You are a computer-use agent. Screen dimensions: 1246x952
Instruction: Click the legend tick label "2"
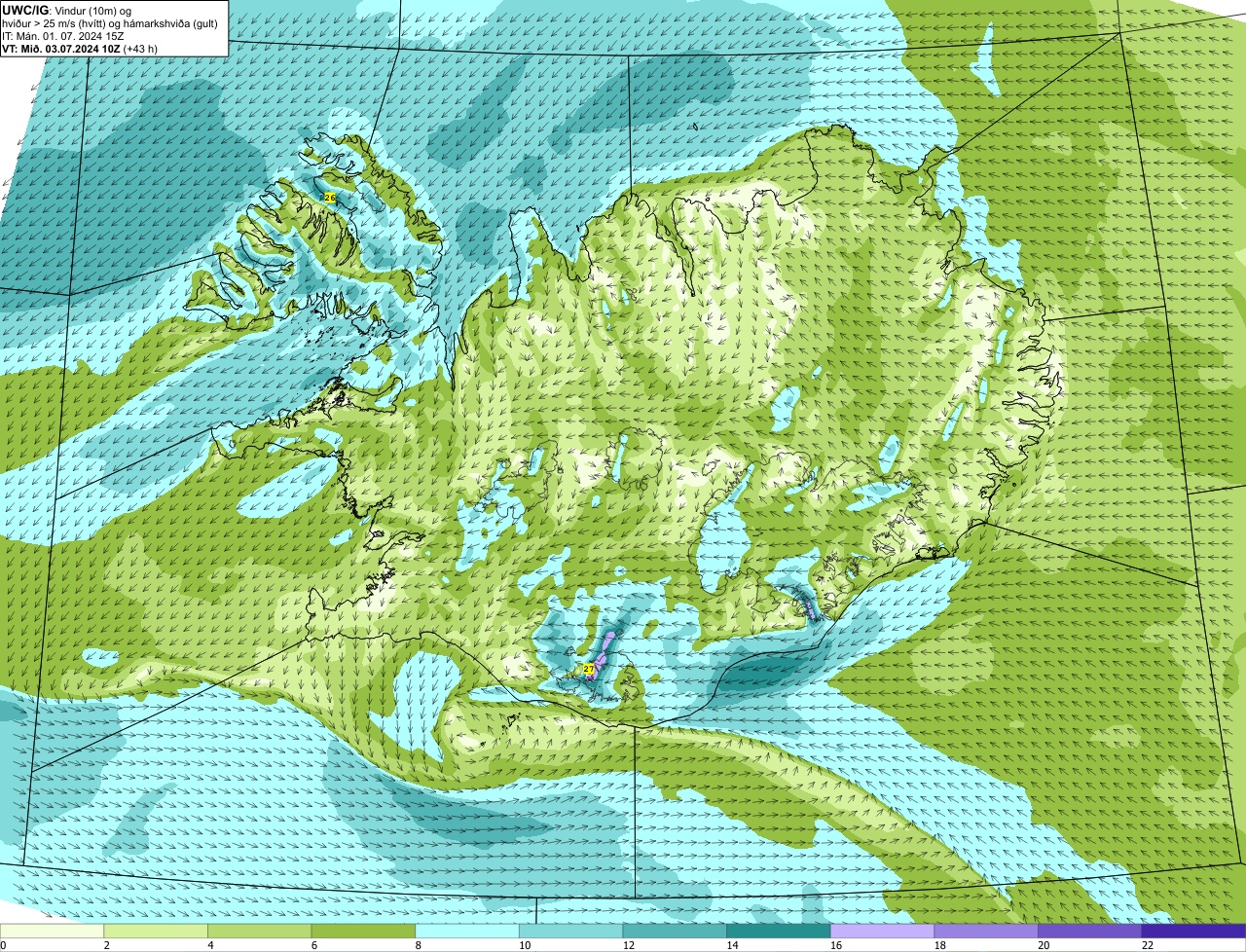point(106,945)
